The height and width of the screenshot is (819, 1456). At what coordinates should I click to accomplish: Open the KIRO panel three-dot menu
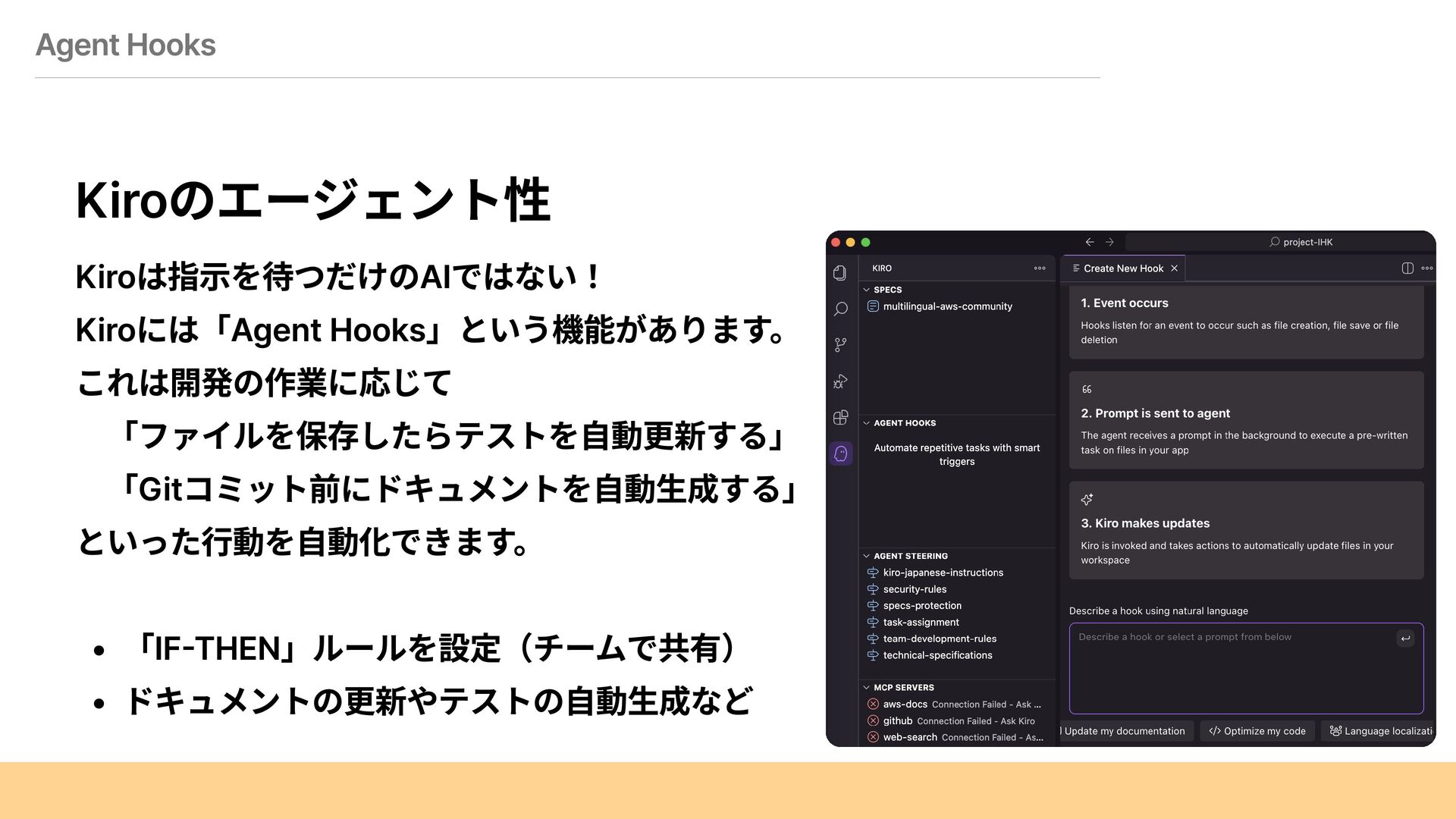click(x=1040, y=268)
